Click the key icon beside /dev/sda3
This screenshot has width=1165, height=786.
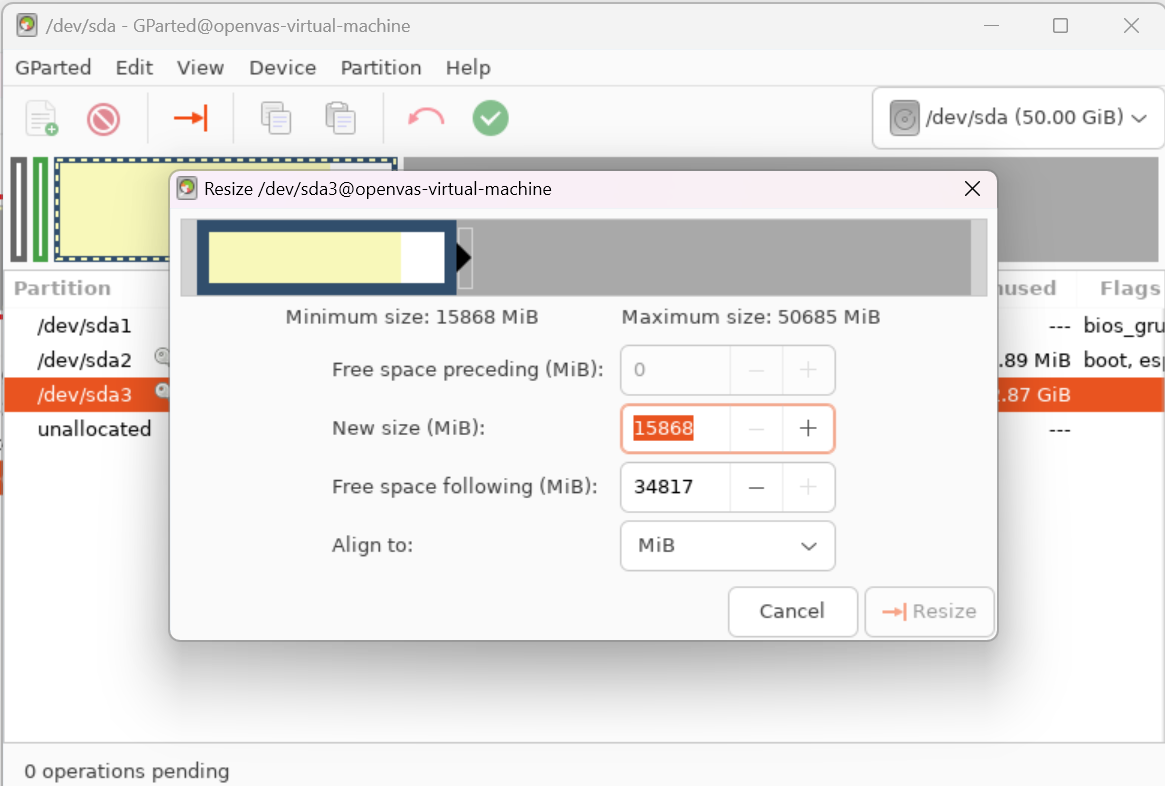pos(163,391)
